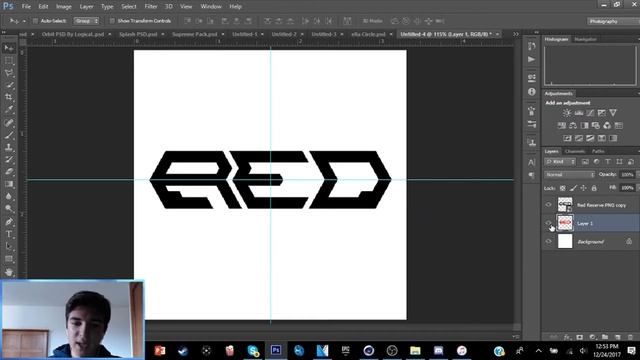The image size is (640, 360).
Task: Open File Explorer from the taskbar
Action: point(415,351)
